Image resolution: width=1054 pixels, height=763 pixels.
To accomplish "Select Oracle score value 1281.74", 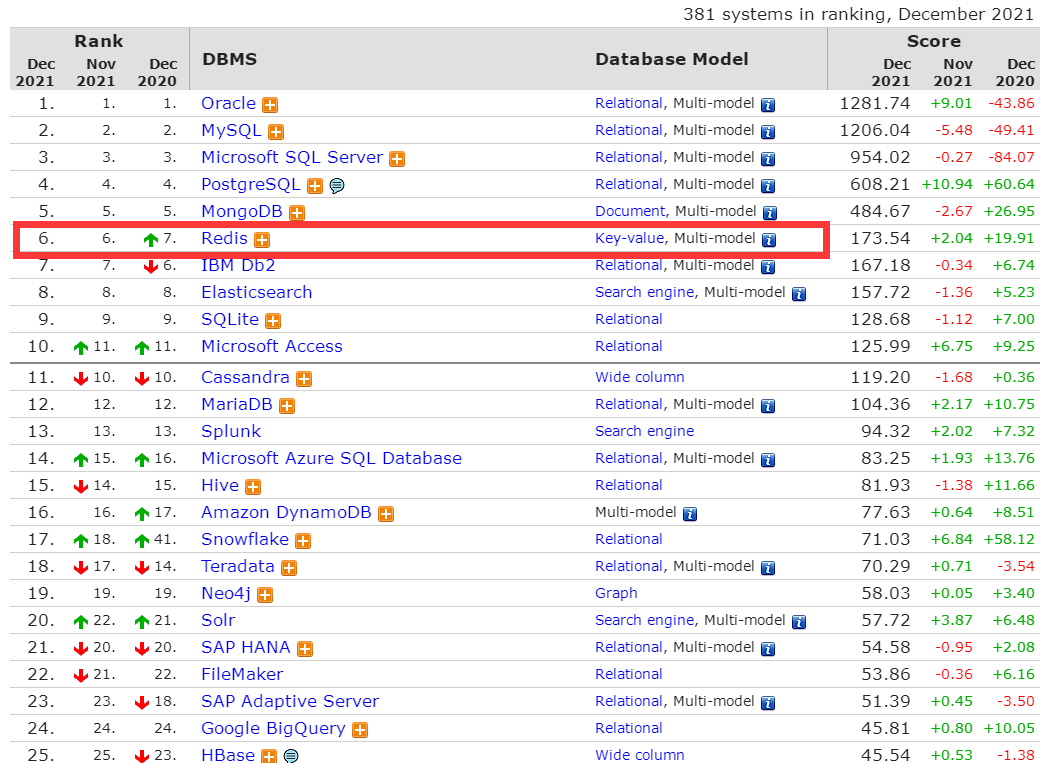I will click(875, 104).
